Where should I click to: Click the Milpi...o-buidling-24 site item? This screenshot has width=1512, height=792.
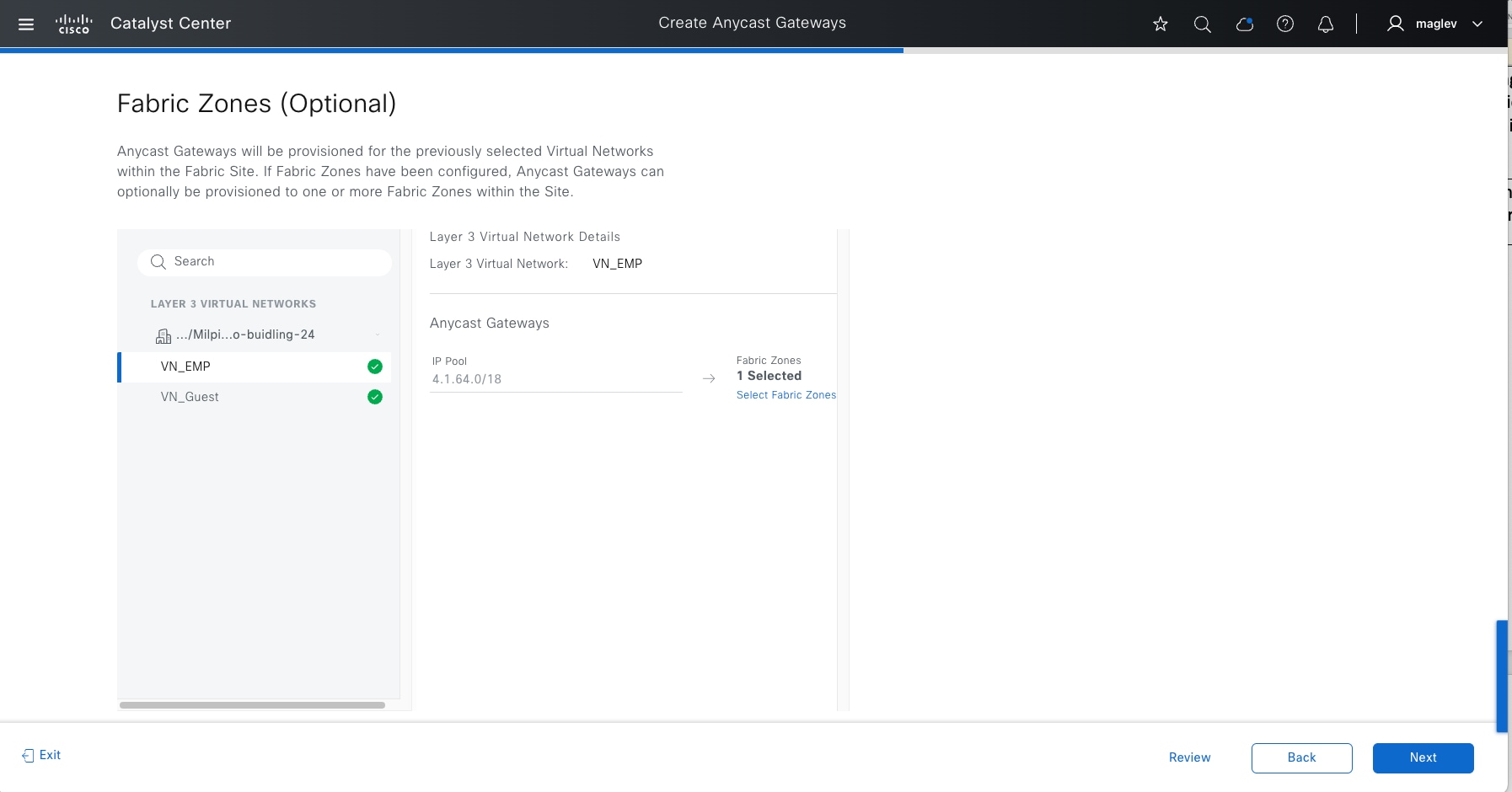pos(244,334)
